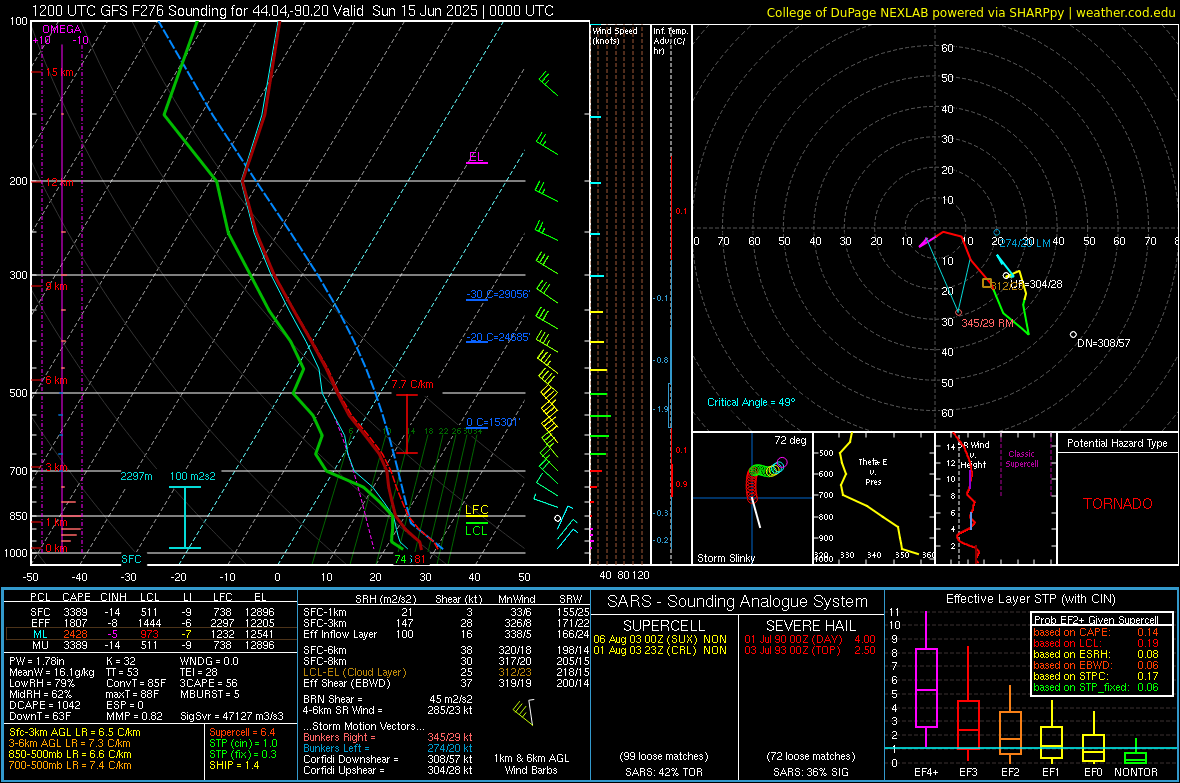Click the 'based on STPC:' probability row
This screenshot has height=783, width=1180.
1096,676
